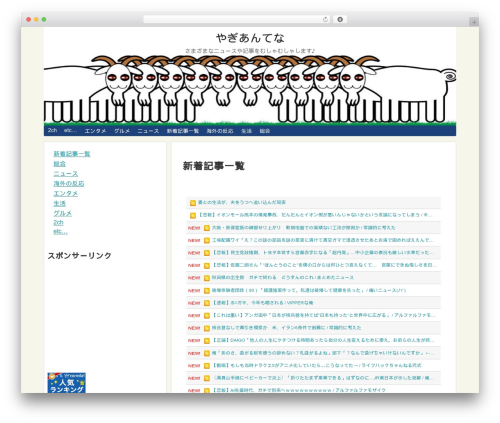Click the 海外の反応 link in the sidebar
Screen dimensions: 500x423
(69, 183)
